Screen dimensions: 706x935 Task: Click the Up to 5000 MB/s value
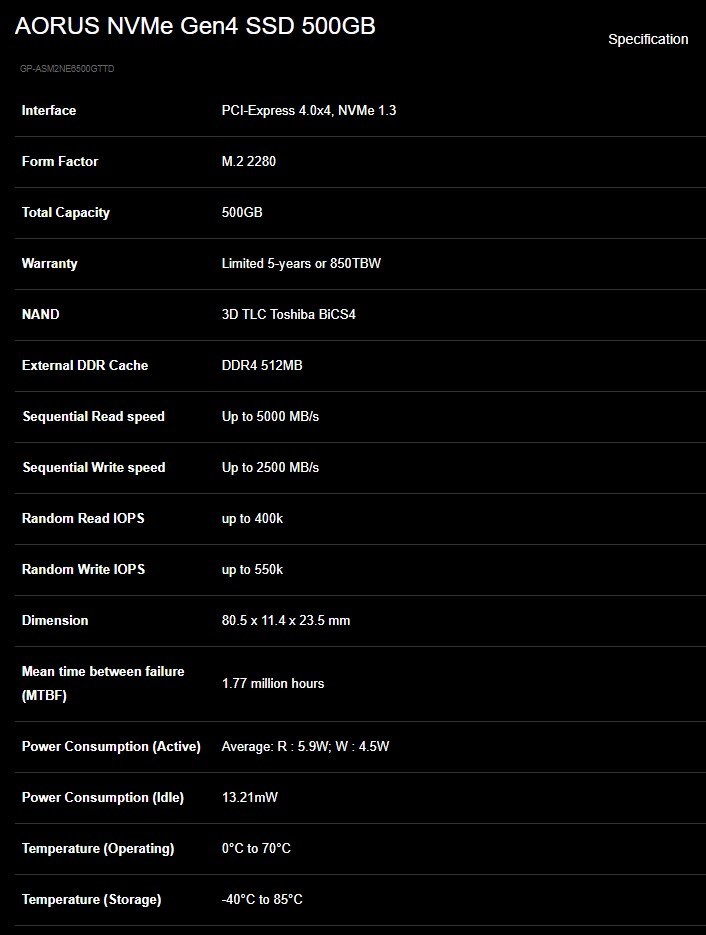pyautogui.click(x=270, y=416)
